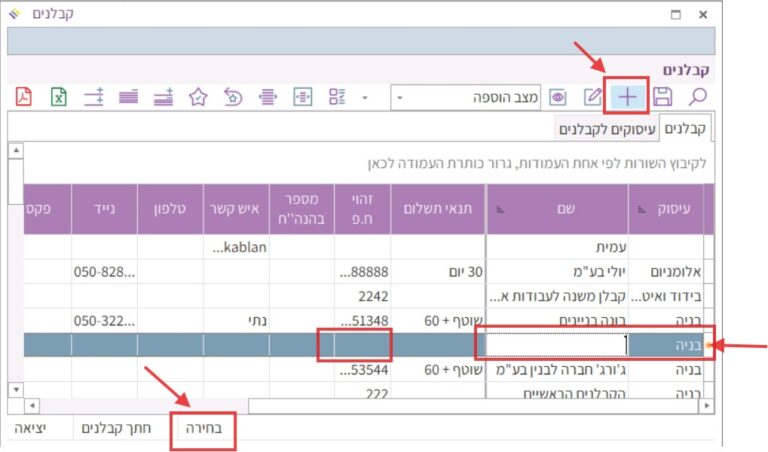Click the star with arrow icon
The height and width of the screenshot is (452, 768).
tap(232, 97)
